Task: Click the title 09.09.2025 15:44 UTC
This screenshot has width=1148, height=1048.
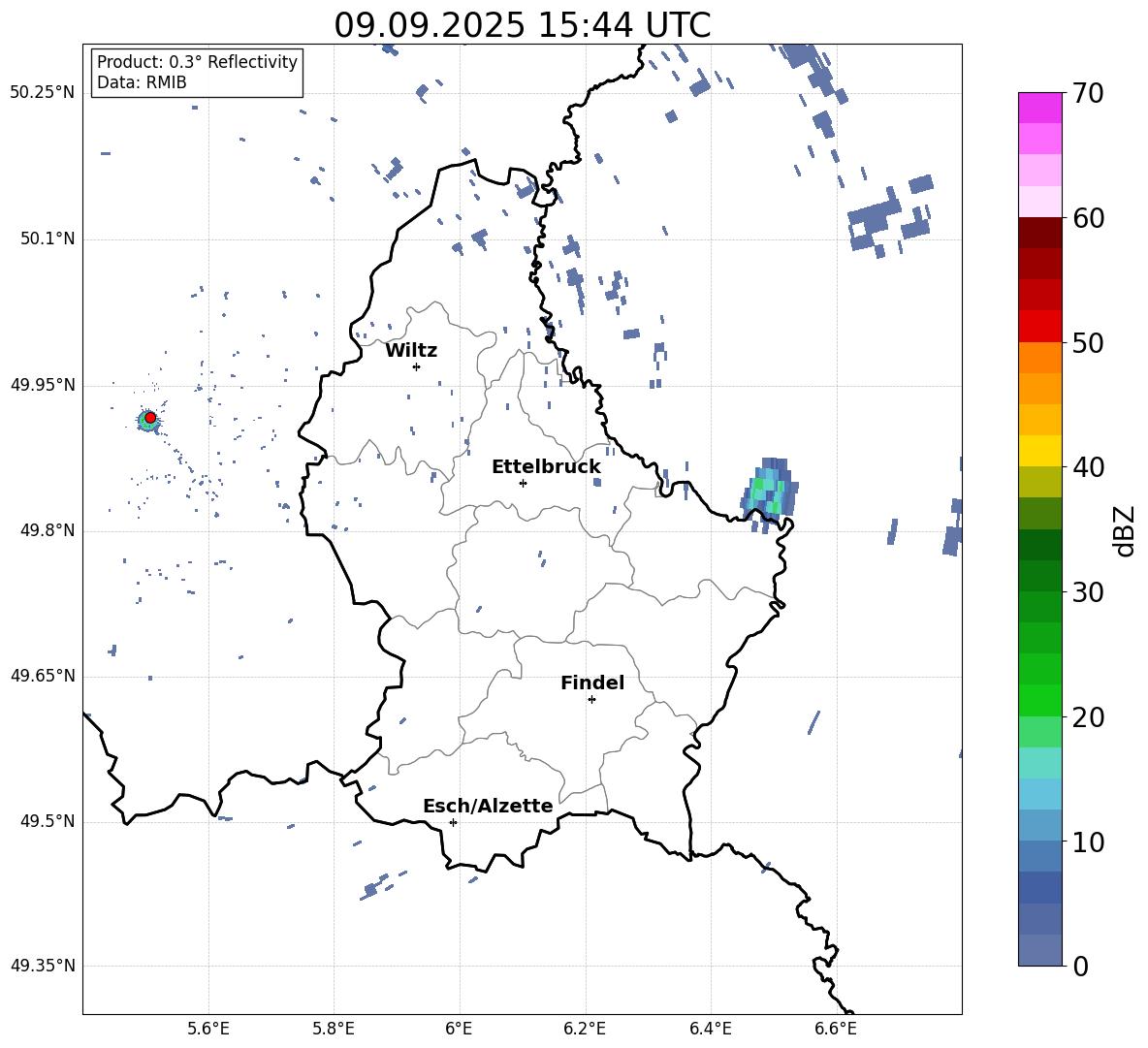Action: click(522, 25)
